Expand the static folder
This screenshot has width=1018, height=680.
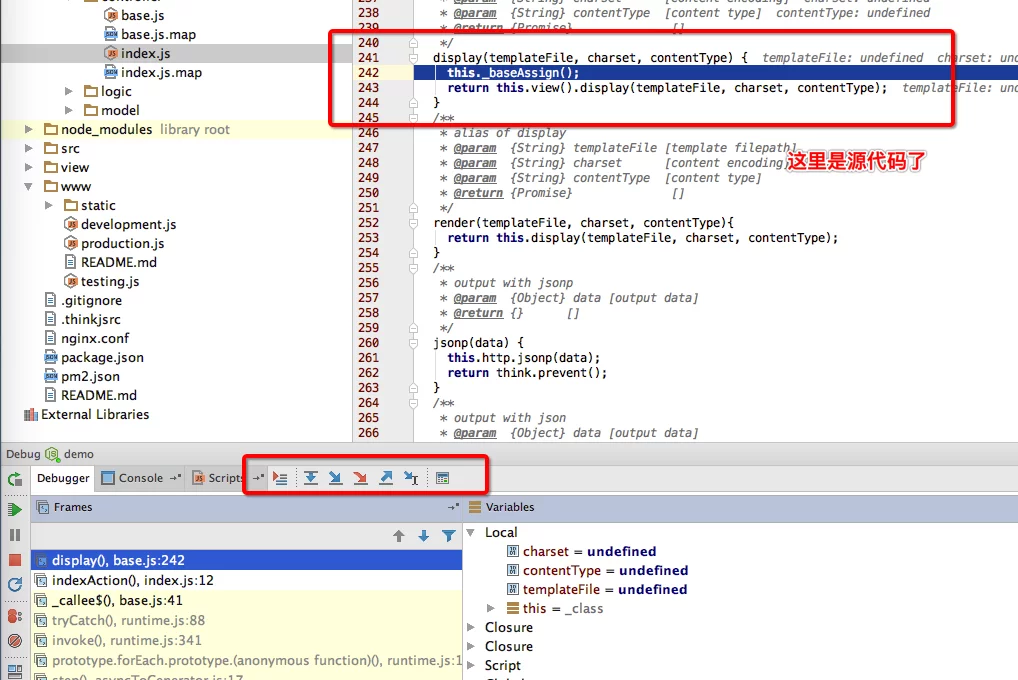point(49,205)
